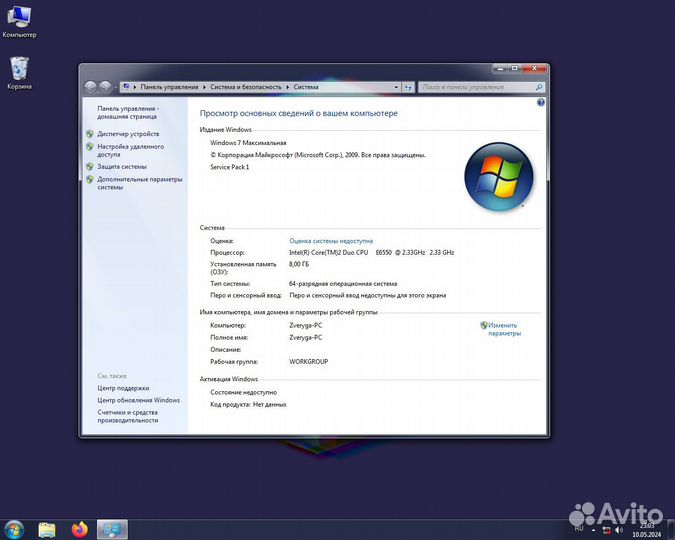Click Код продукта: Нет данных text
Screen dimensions: 675x540
coord(248,404)
